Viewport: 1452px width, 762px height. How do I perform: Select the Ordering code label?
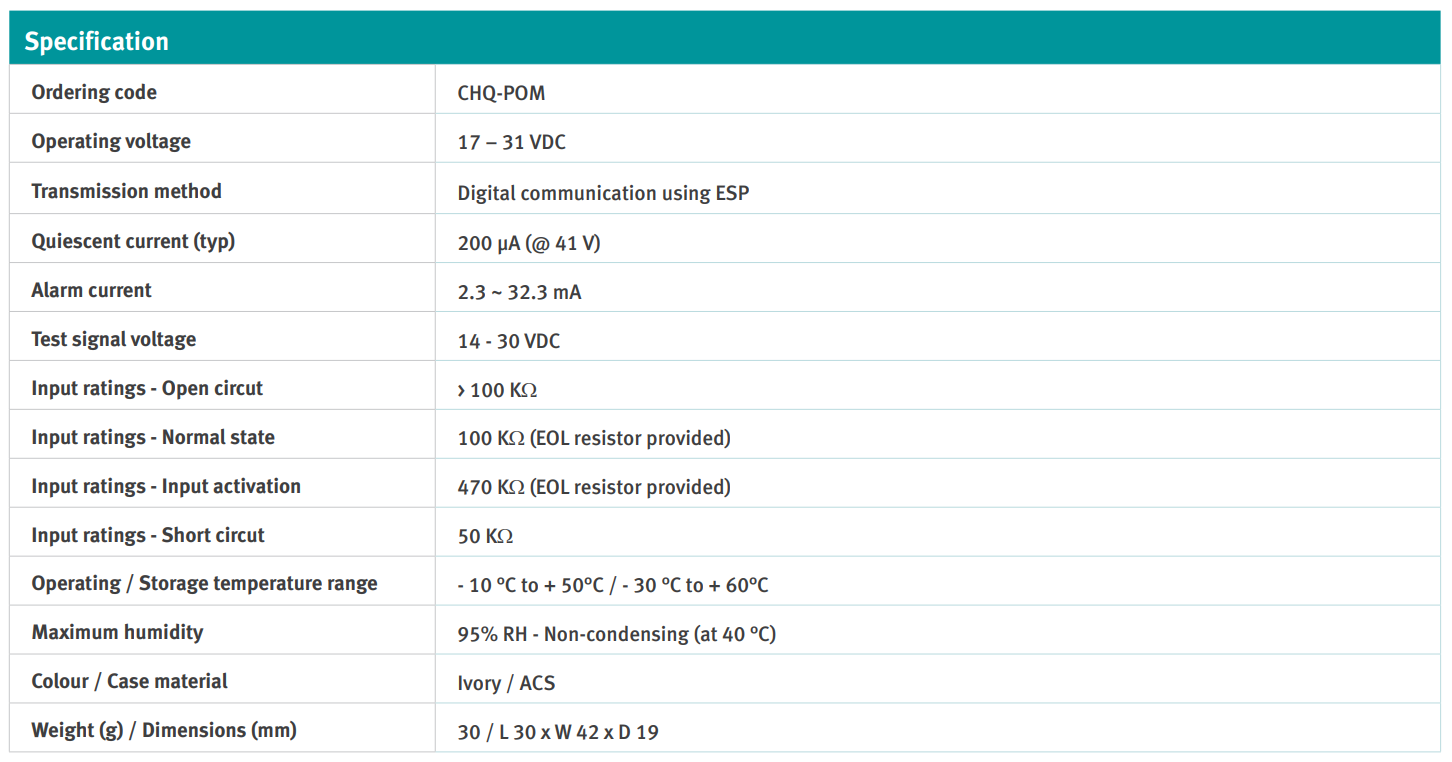point(94,92)
